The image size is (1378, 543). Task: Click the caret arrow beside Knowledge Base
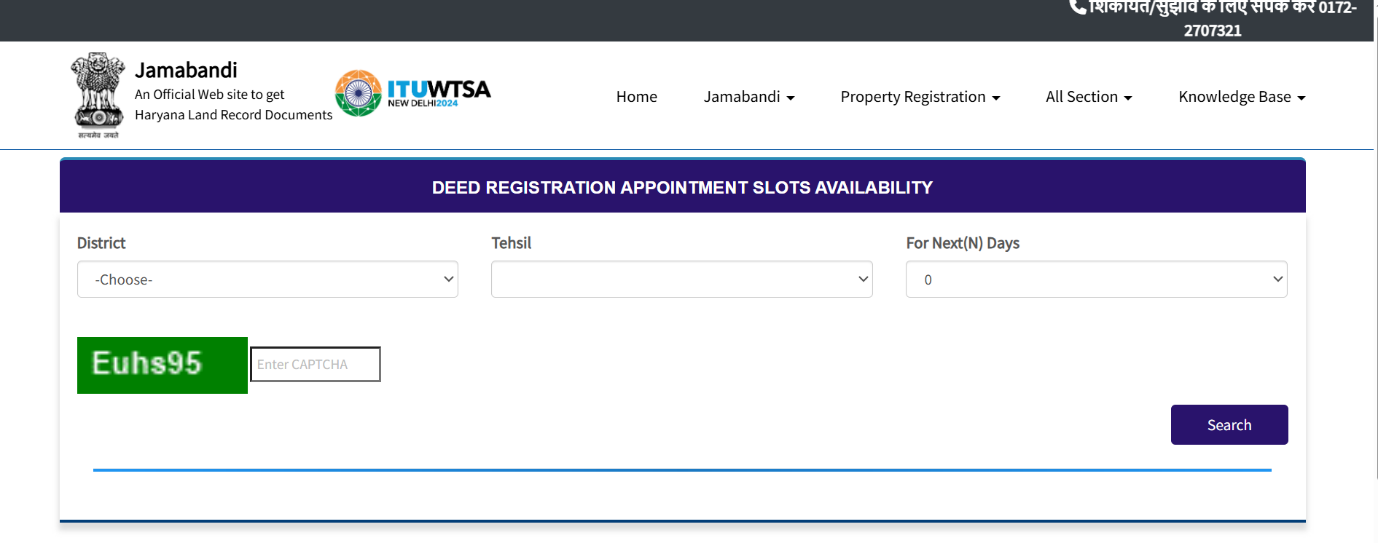point(1301,98)
